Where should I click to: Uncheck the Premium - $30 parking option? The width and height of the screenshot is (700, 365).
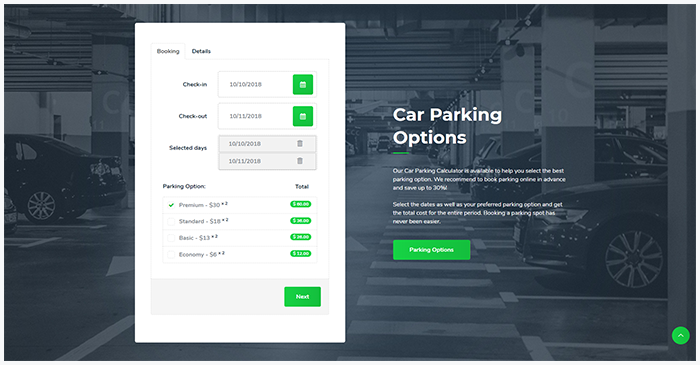tap(171, 205)
